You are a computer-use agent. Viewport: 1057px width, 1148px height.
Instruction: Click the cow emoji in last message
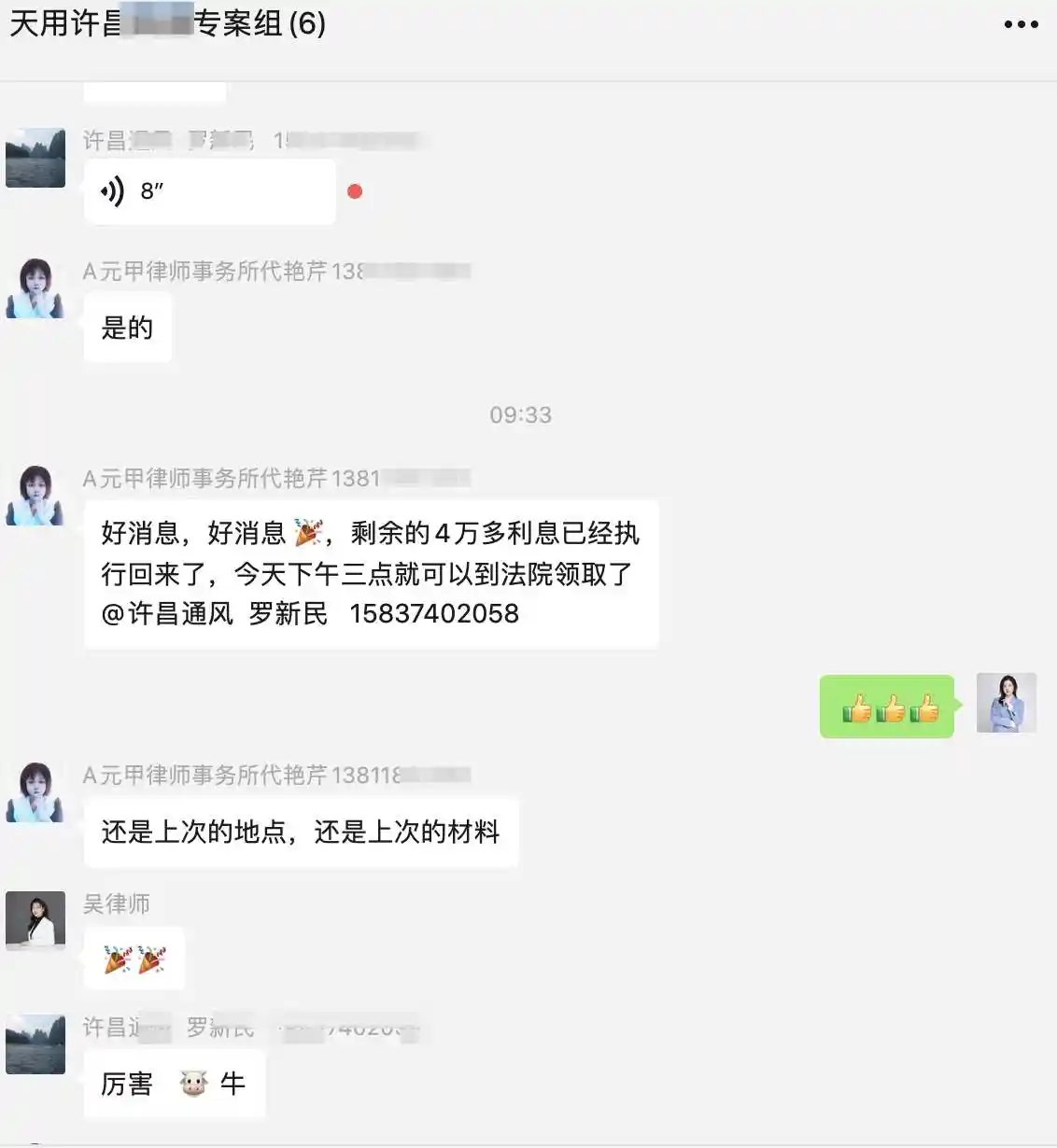tap(193, 1084)
